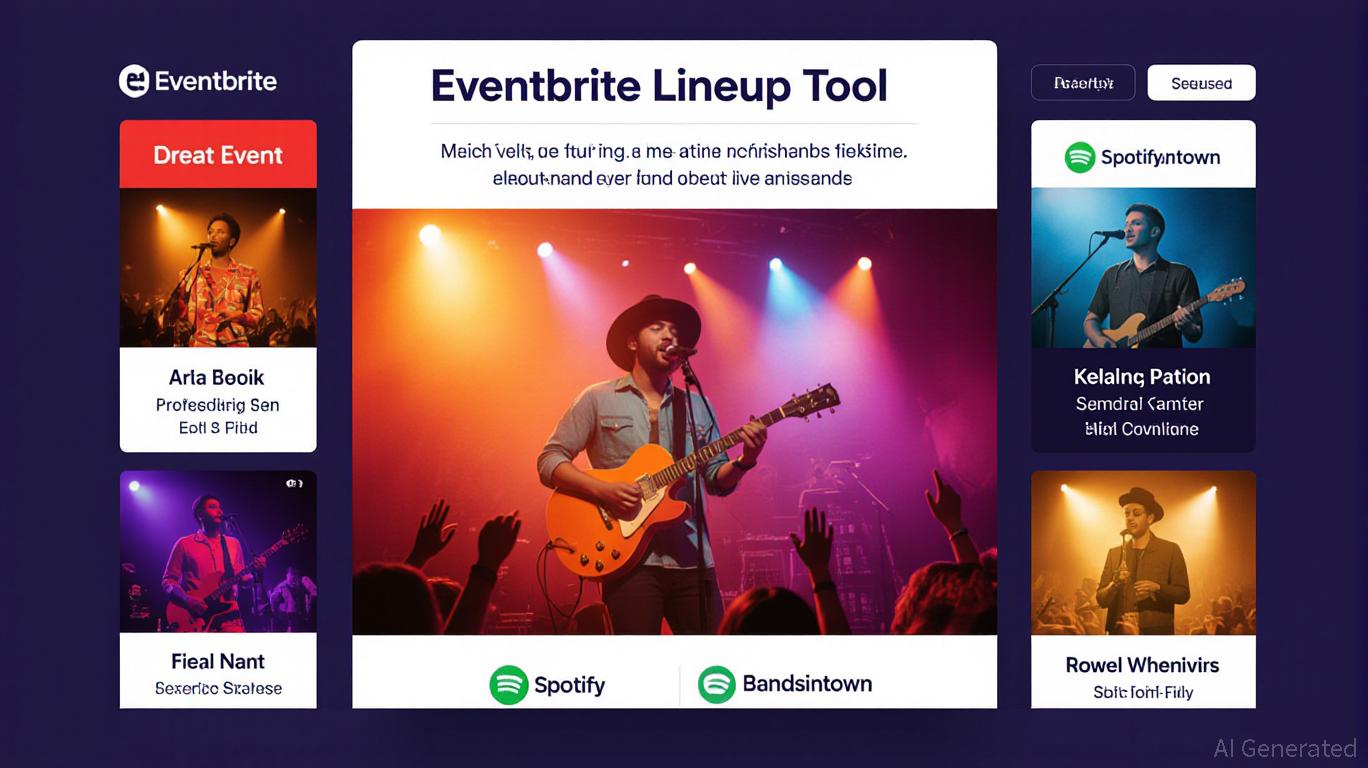Open the Arla Beoik artist name link
This screenshot has height=768, width=1368.
pyautogui.click(x=217, y=377)
